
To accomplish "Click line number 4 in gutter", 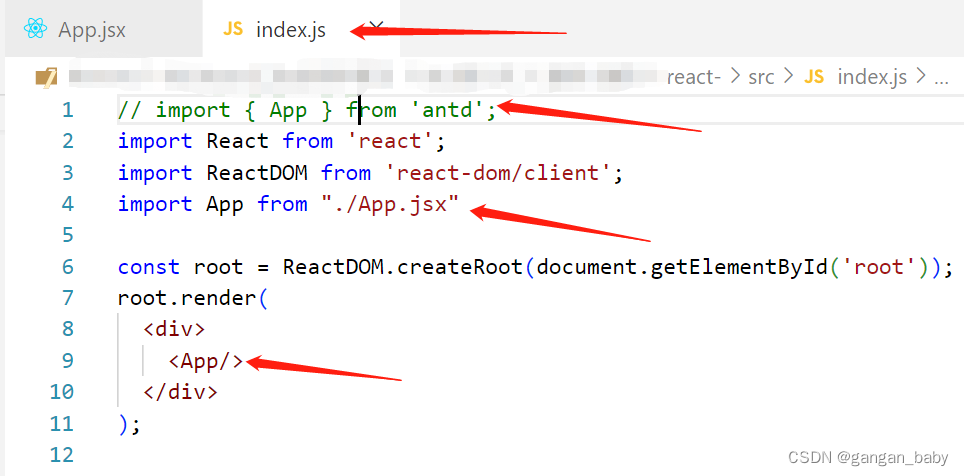I will 67,204.
